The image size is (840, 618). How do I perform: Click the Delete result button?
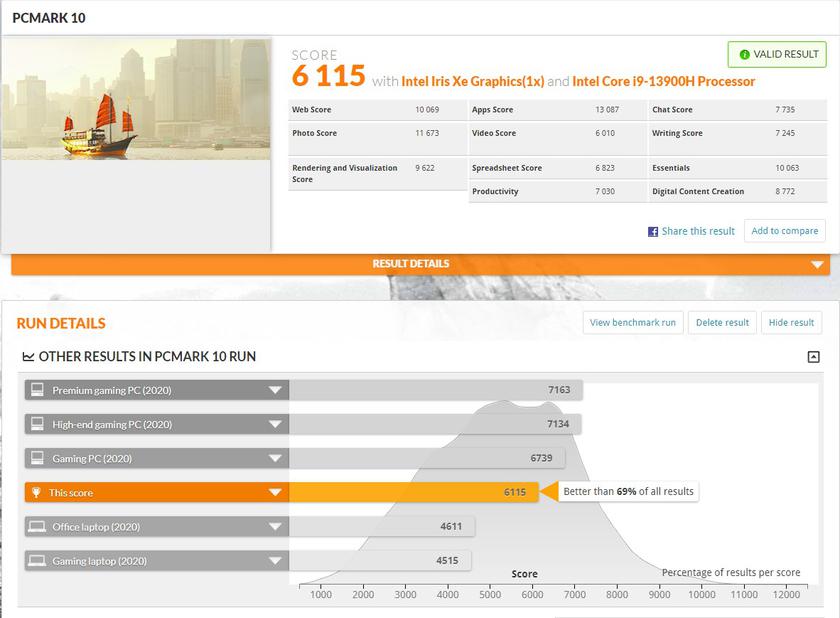tap(722, 322)
